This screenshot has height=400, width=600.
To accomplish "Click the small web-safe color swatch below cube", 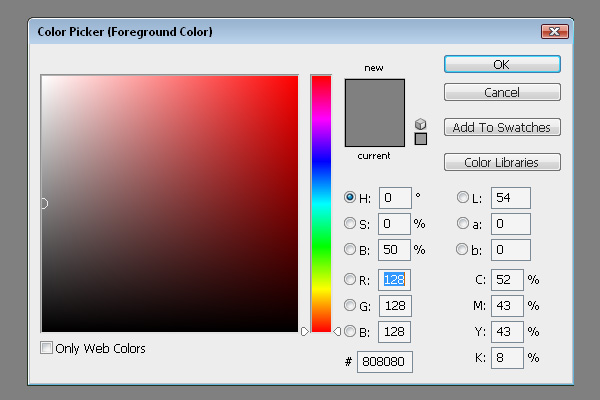I will click(420, 139).
